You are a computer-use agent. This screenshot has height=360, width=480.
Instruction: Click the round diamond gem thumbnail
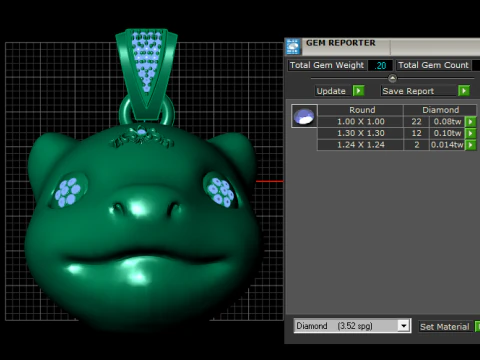click(304, 116)
